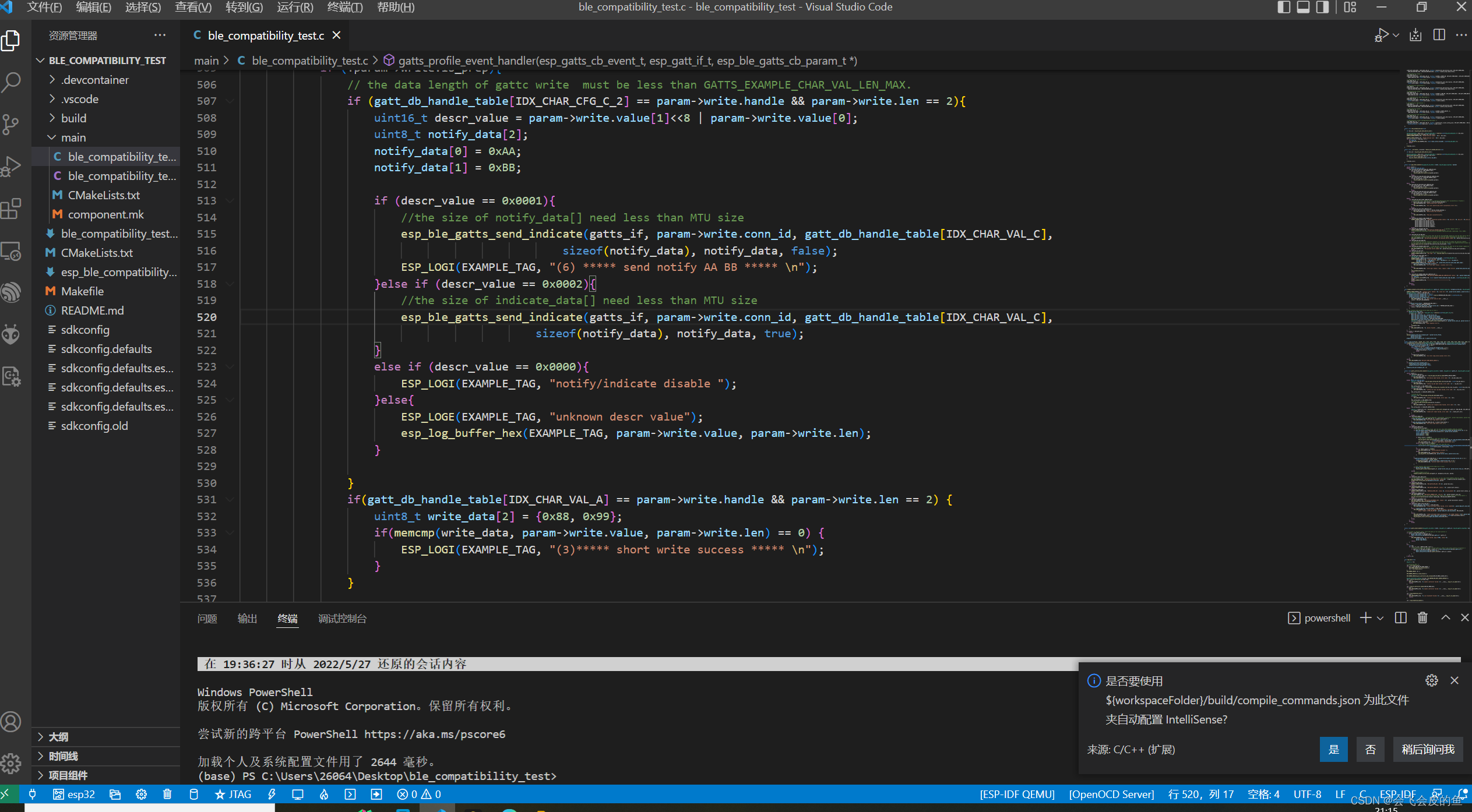Click the Monitor Device screen icon in status bar
This screenshot has height=812, width=1472.
pos(298,794)
